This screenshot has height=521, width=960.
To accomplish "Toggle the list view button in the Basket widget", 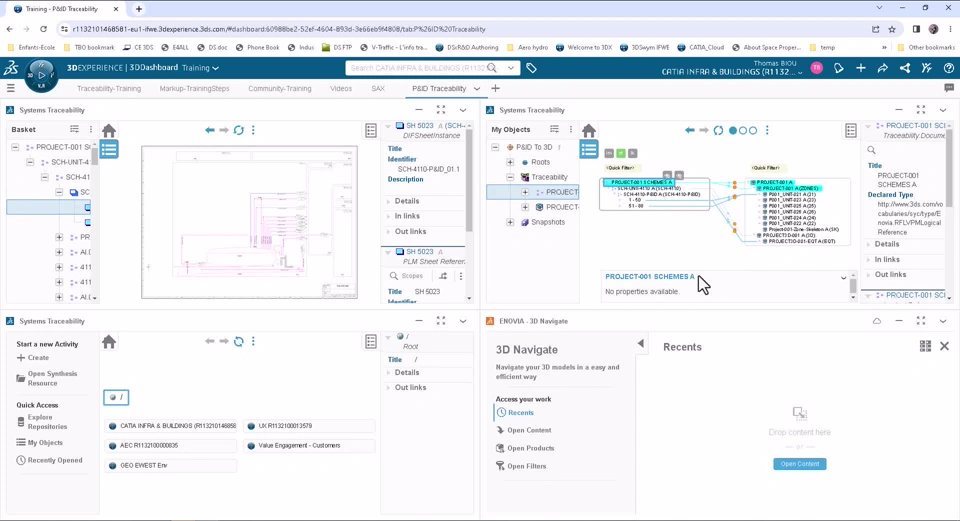I will (109, 149).
